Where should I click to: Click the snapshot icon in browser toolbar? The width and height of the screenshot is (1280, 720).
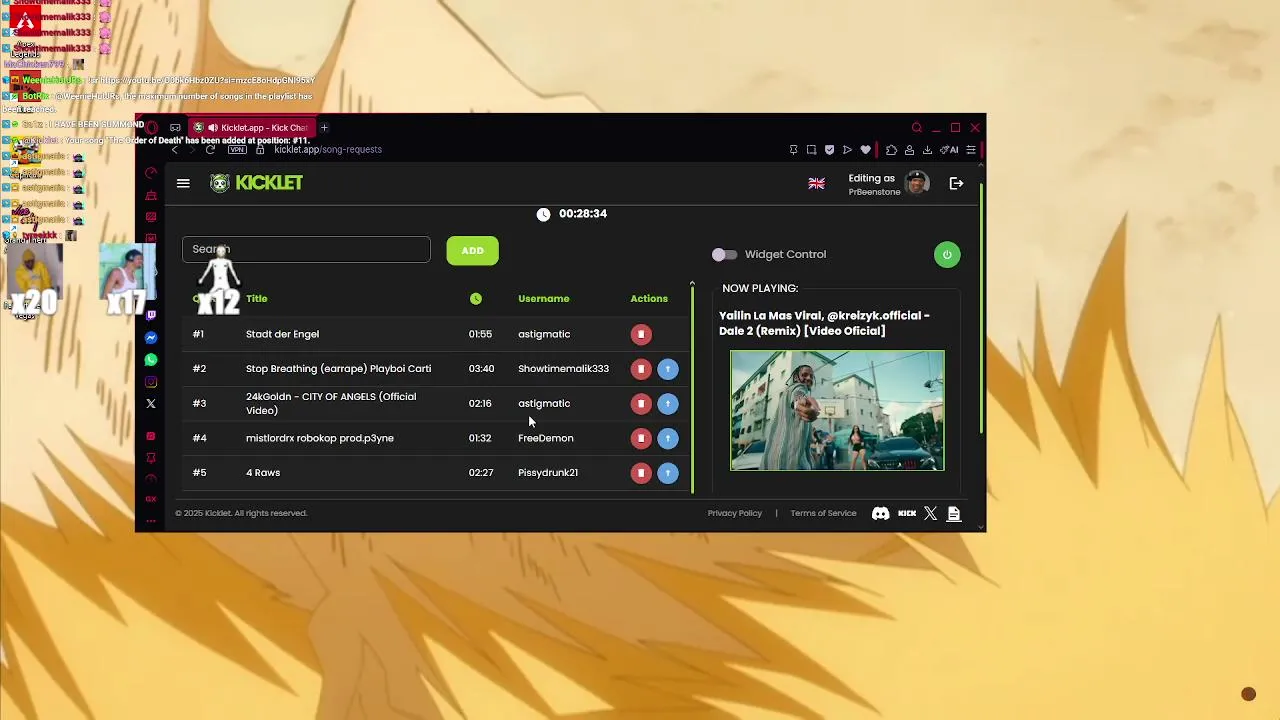811,150
